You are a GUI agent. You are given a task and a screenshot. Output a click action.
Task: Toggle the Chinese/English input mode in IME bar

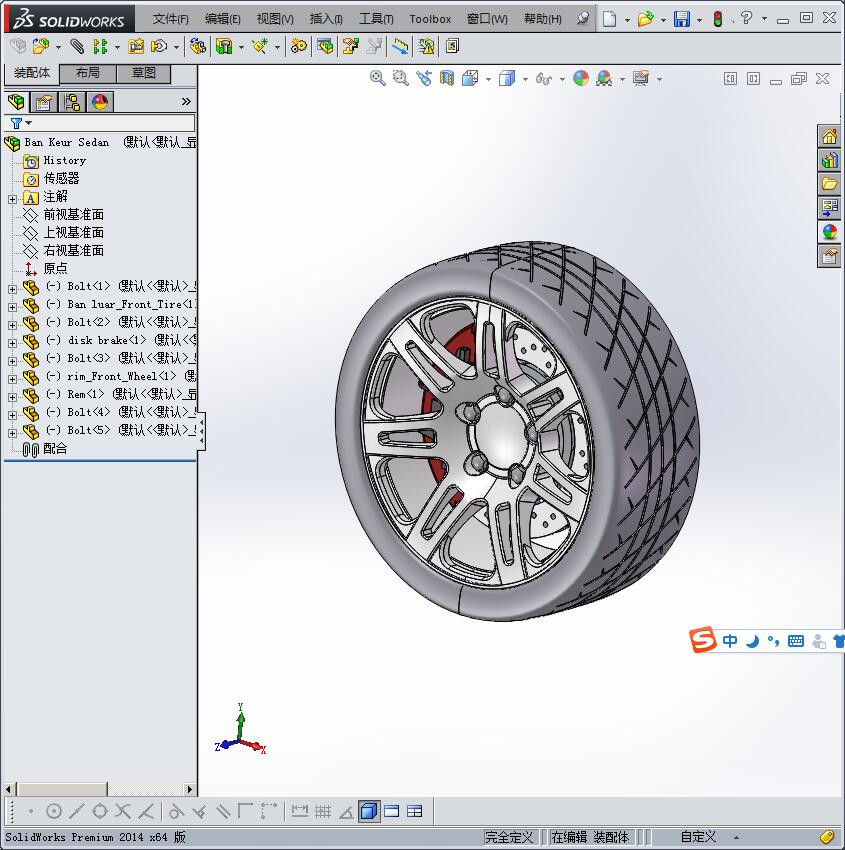tap(730, 641)
